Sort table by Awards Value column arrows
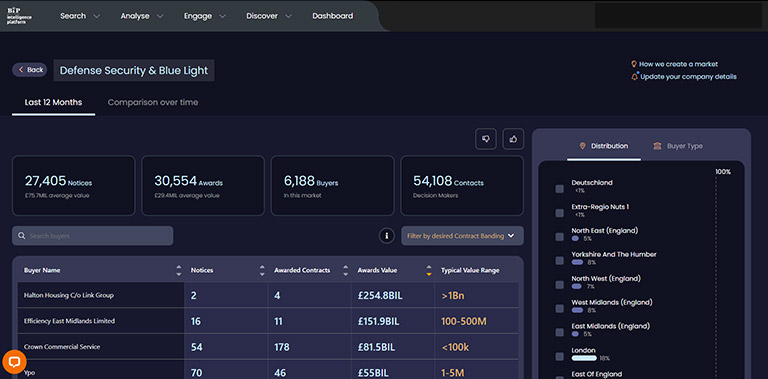This screenshot has height=379, width=768. coord(429,270)
